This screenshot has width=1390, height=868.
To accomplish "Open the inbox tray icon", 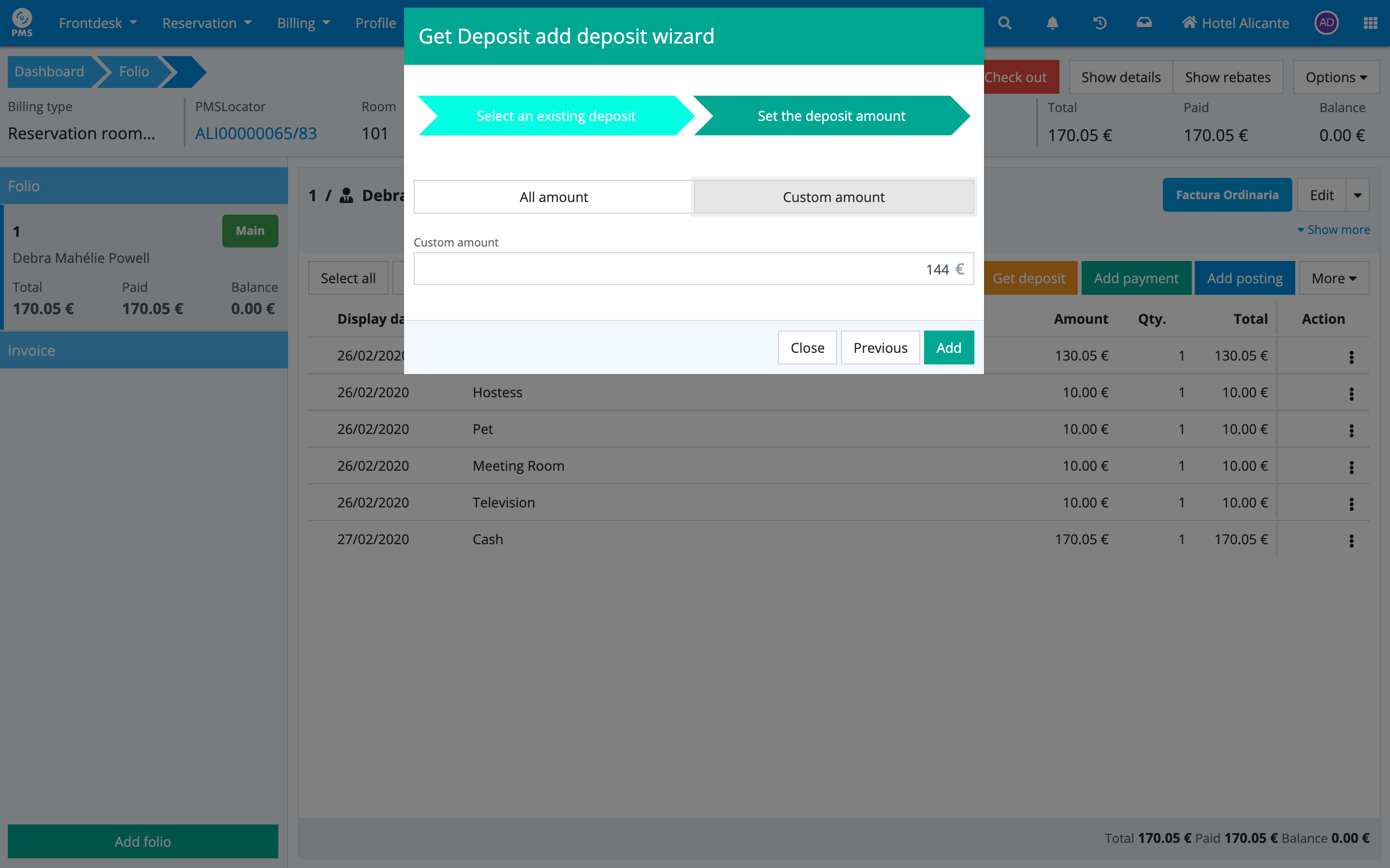I will 1144,23.
